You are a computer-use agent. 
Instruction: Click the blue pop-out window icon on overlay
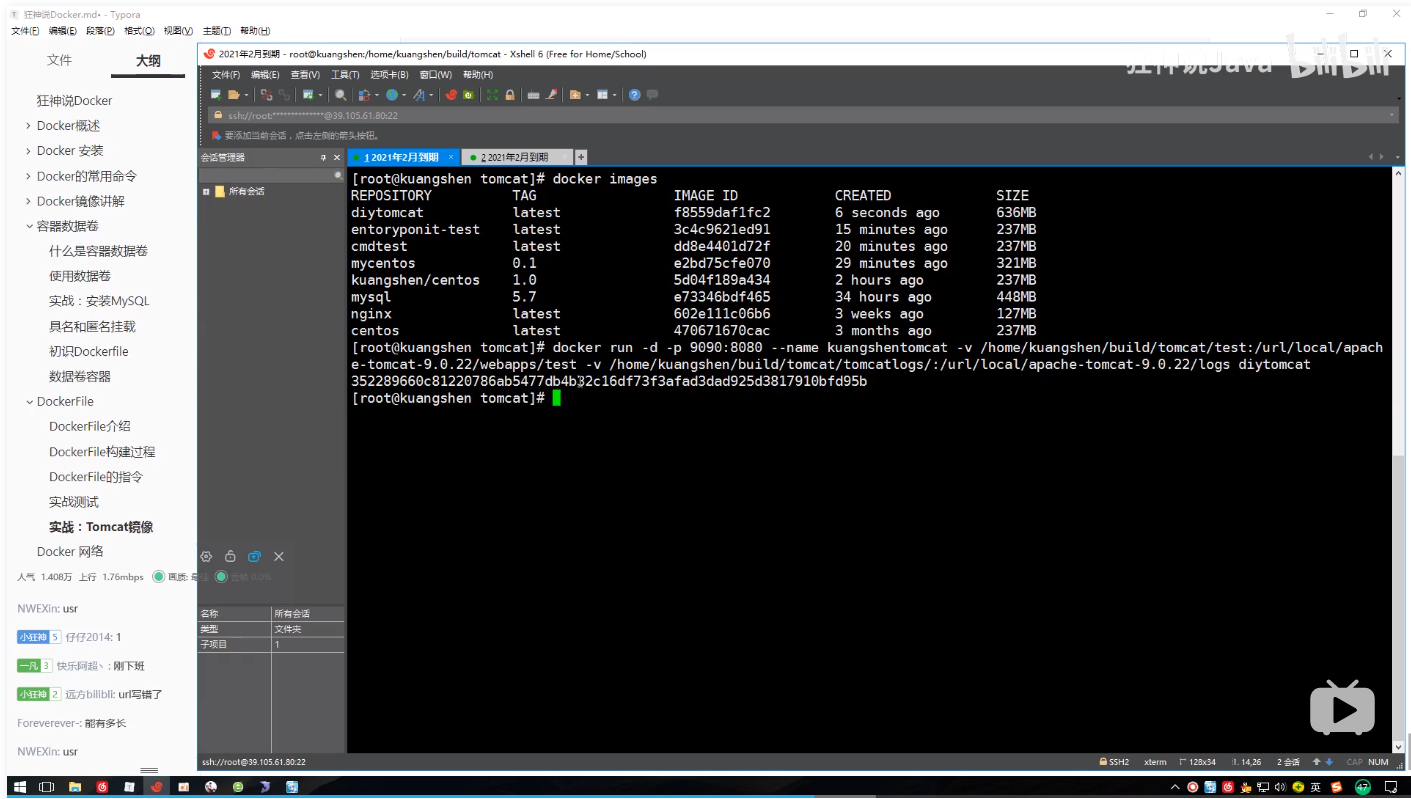coord(254,556)
